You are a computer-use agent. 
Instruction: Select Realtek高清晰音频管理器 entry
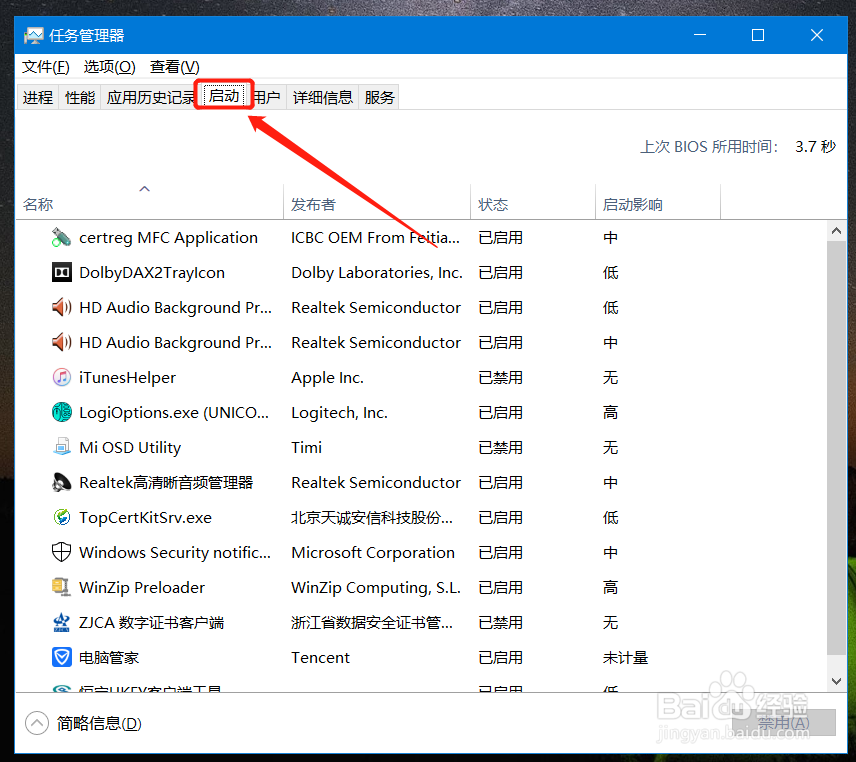click(166, 483)
